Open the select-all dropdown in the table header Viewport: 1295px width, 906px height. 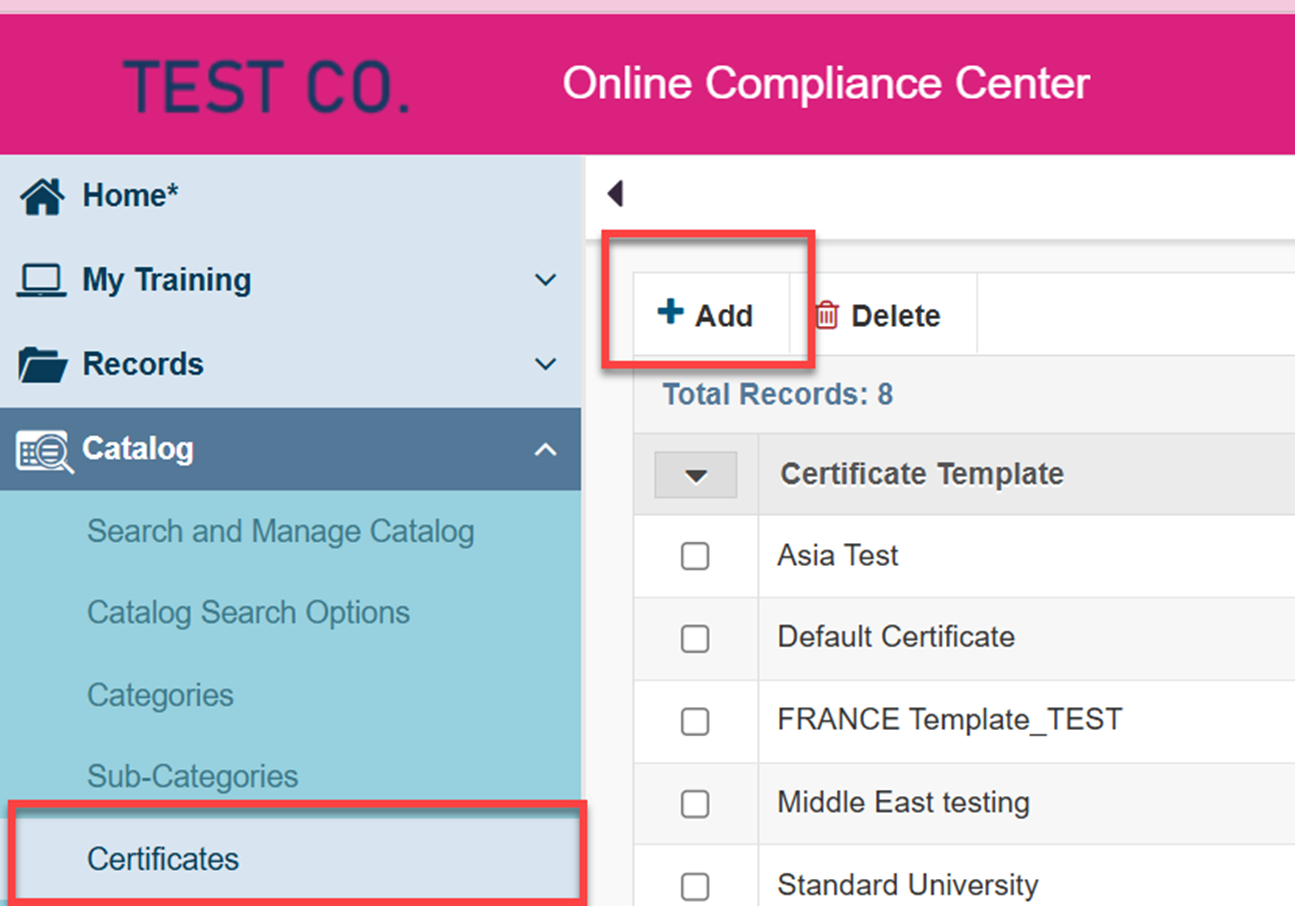coord(696,475)
